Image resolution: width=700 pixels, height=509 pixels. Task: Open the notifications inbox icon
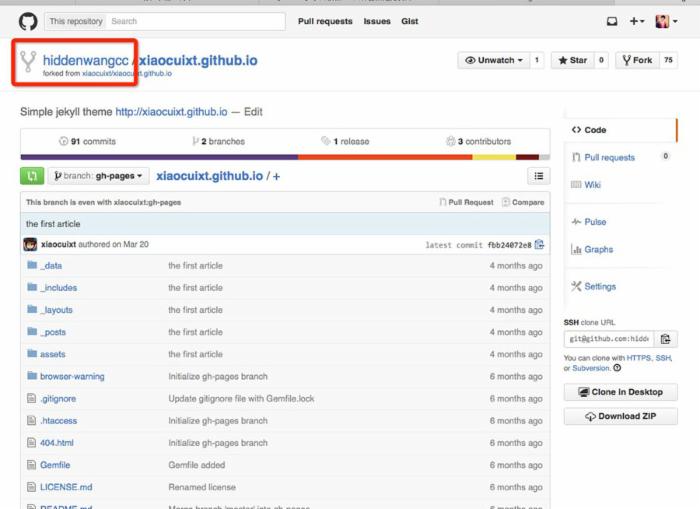pyautogui.click(x=612, y=21)
